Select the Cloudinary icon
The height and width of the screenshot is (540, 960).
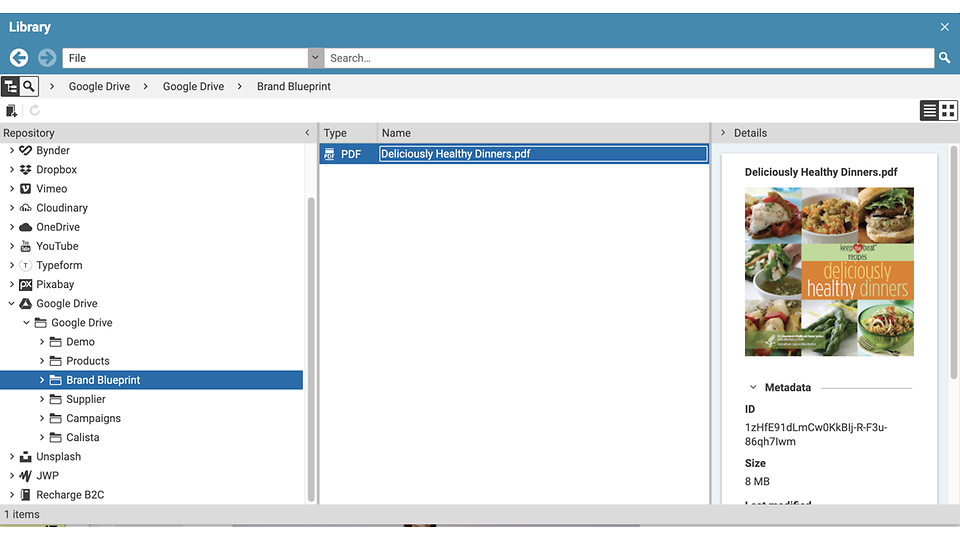pyautogui.click(x=25, y=208)
